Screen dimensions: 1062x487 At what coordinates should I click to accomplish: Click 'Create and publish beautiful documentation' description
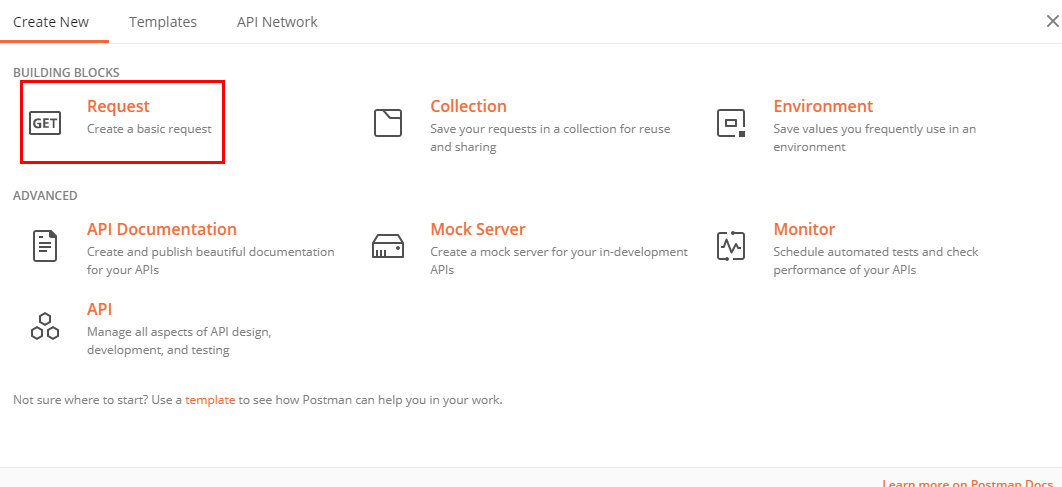click(x=211, y=260)
